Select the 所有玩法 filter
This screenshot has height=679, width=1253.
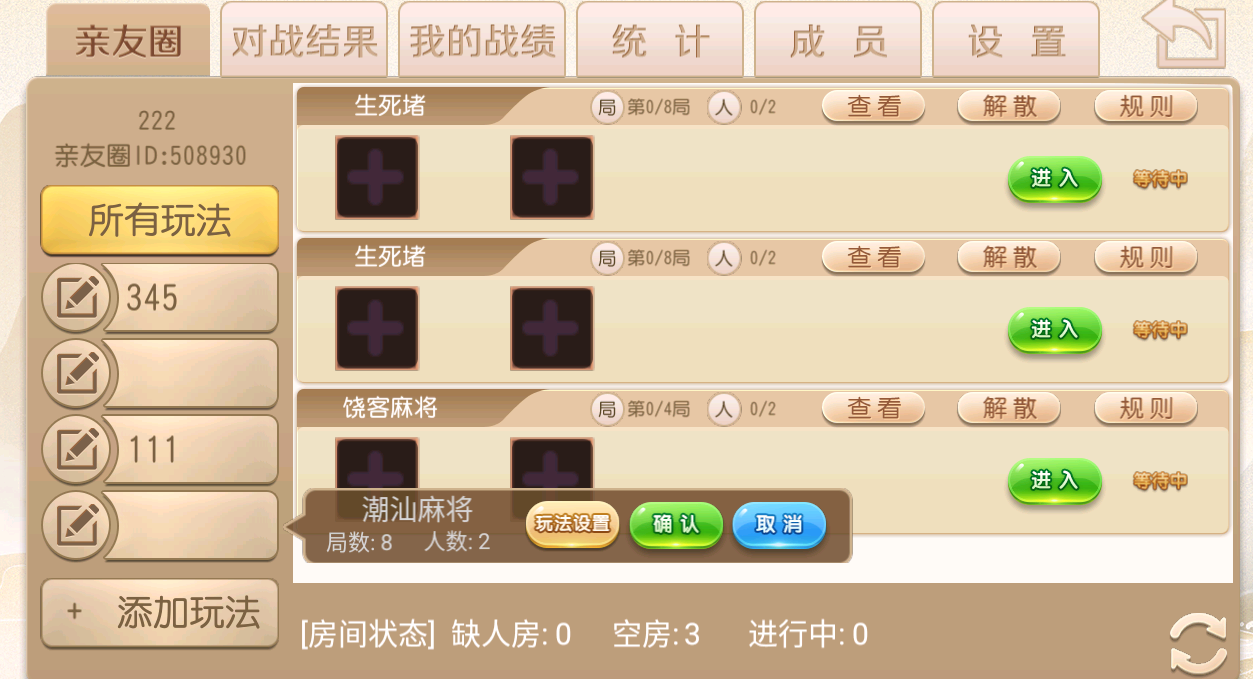[160, 220]
